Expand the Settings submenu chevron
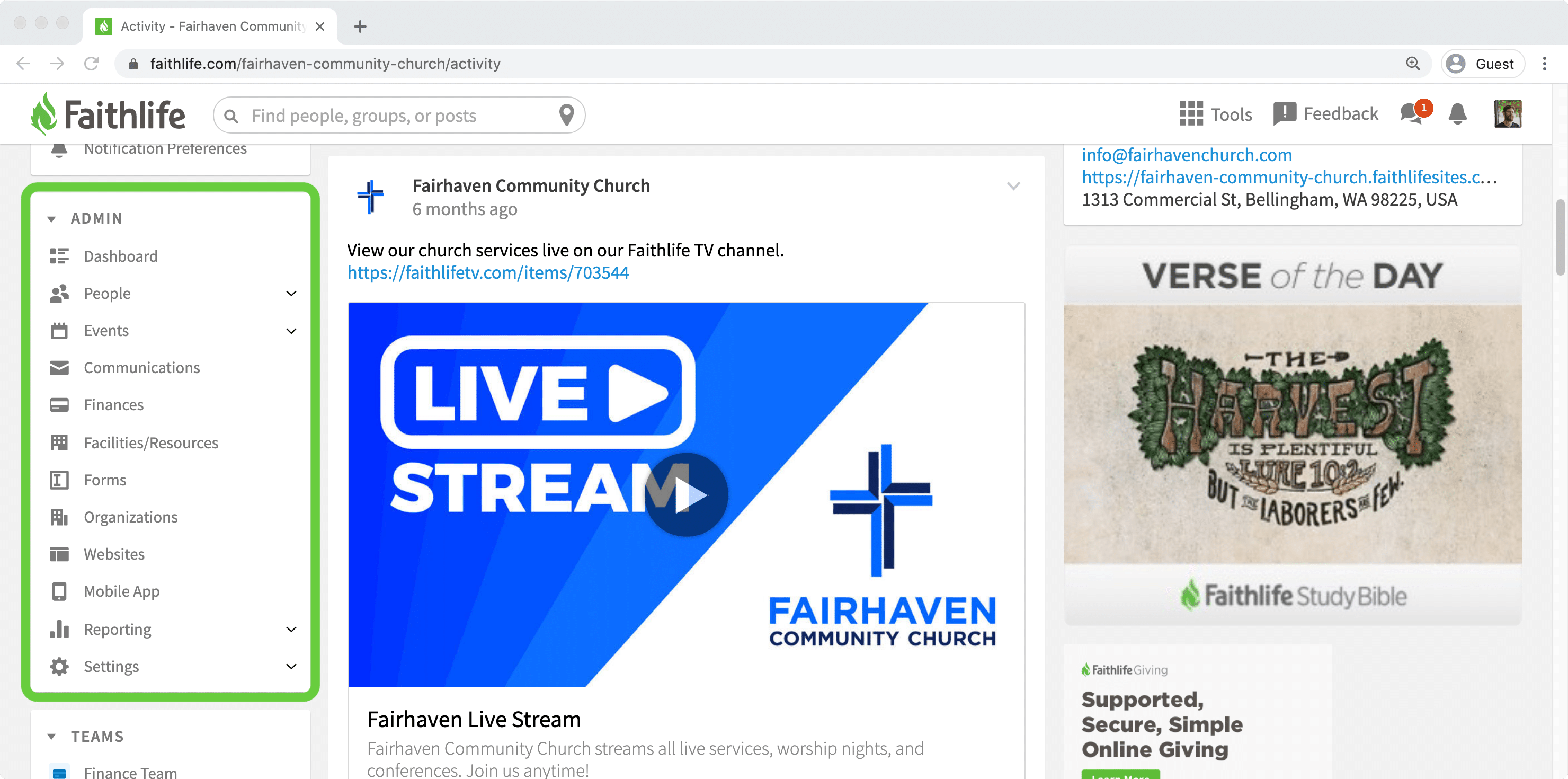 (291, 666)
